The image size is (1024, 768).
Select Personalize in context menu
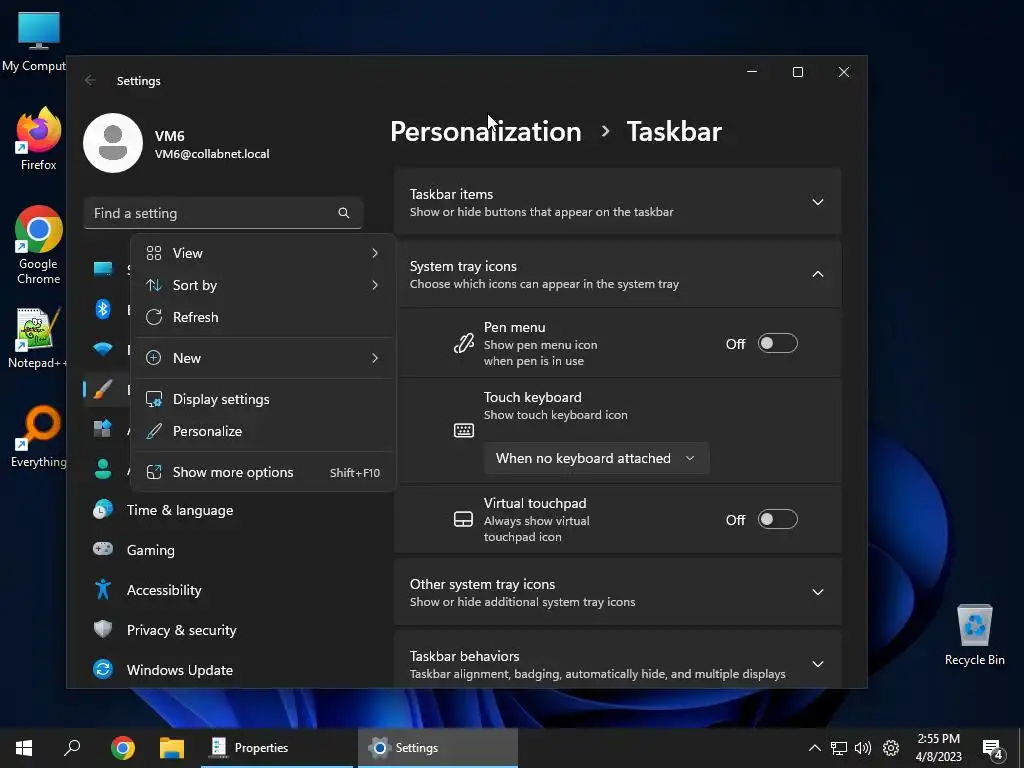point(263,431)
